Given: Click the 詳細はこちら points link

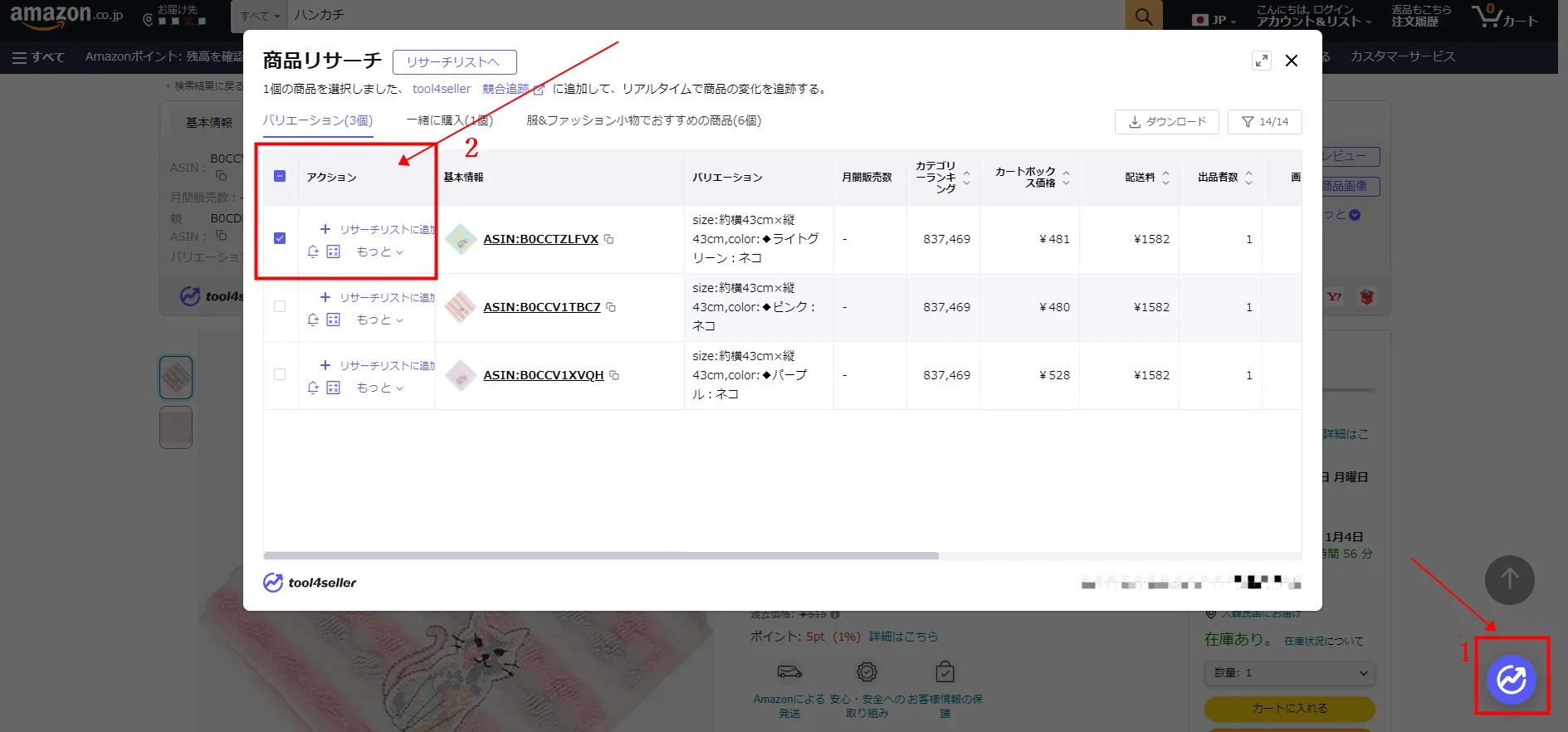Looking at the screenshot, I should coord(903,637).
